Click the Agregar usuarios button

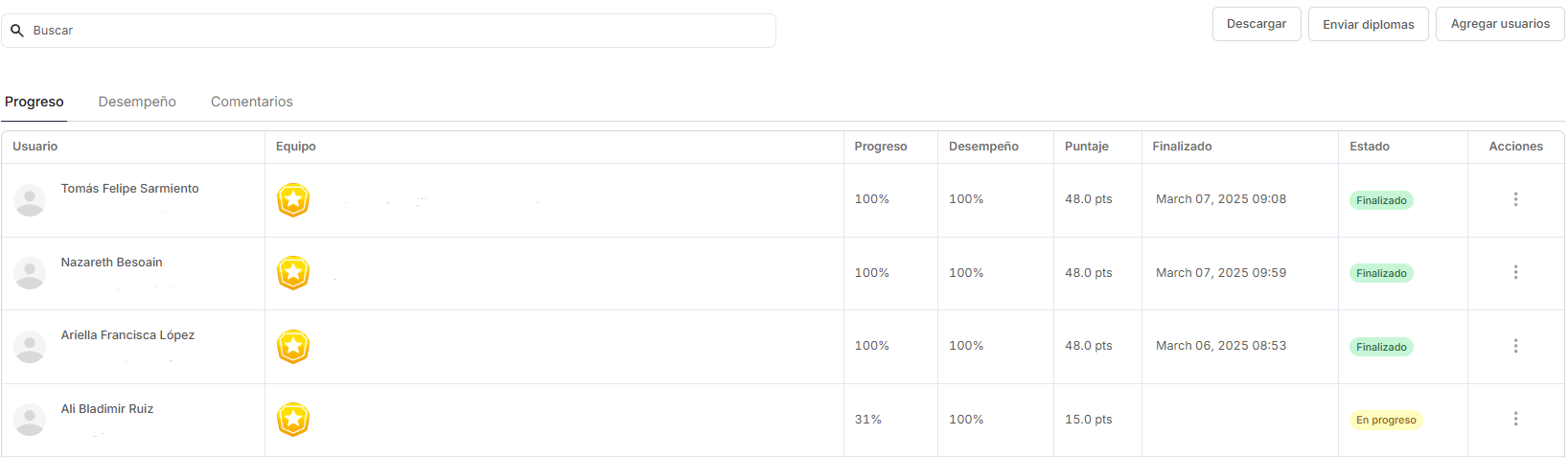[x=1500, y=24]
